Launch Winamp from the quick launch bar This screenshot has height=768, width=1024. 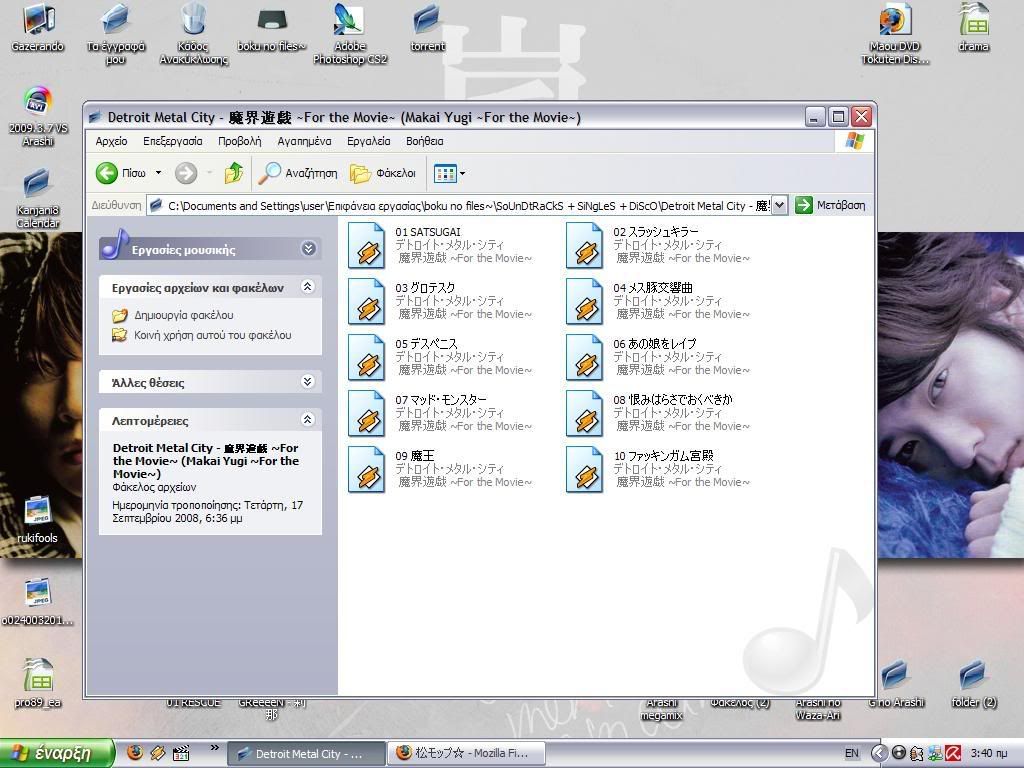[157, 753]
